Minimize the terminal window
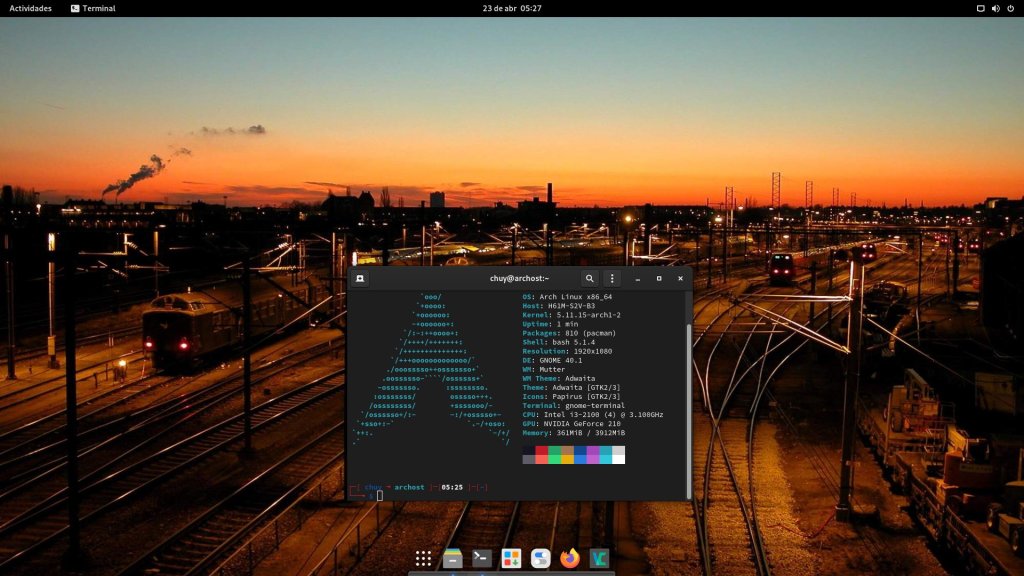This screenshot has height=576, width=1024. coord(637,278)
